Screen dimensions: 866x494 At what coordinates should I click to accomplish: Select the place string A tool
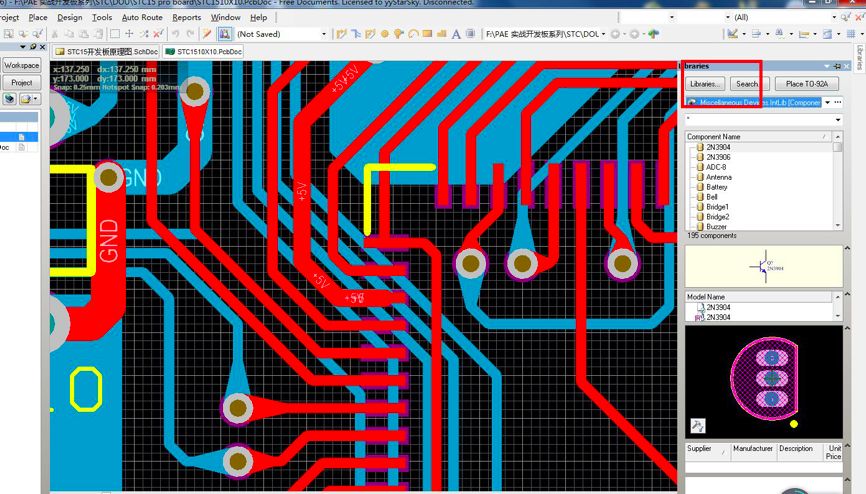456,34
